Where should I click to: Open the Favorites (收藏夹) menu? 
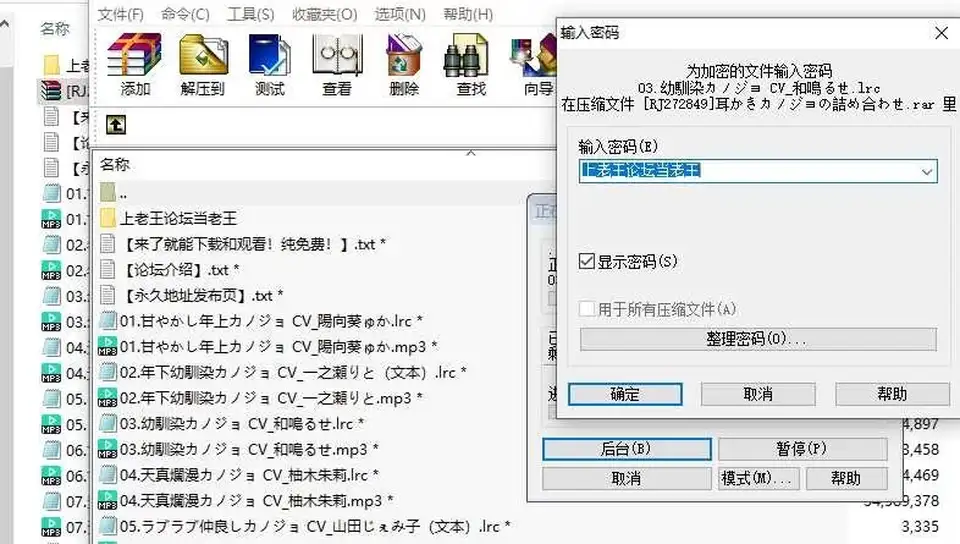click(x=324, y=14)
